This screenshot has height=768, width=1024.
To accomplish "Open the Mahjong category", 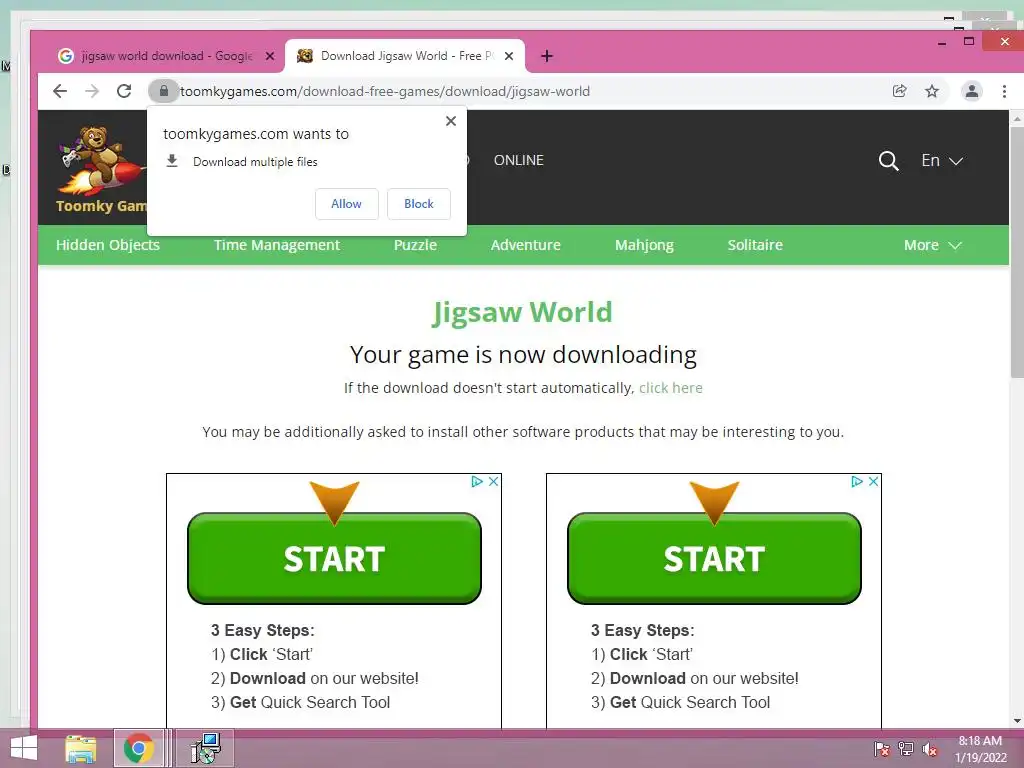I will [645, 245].
